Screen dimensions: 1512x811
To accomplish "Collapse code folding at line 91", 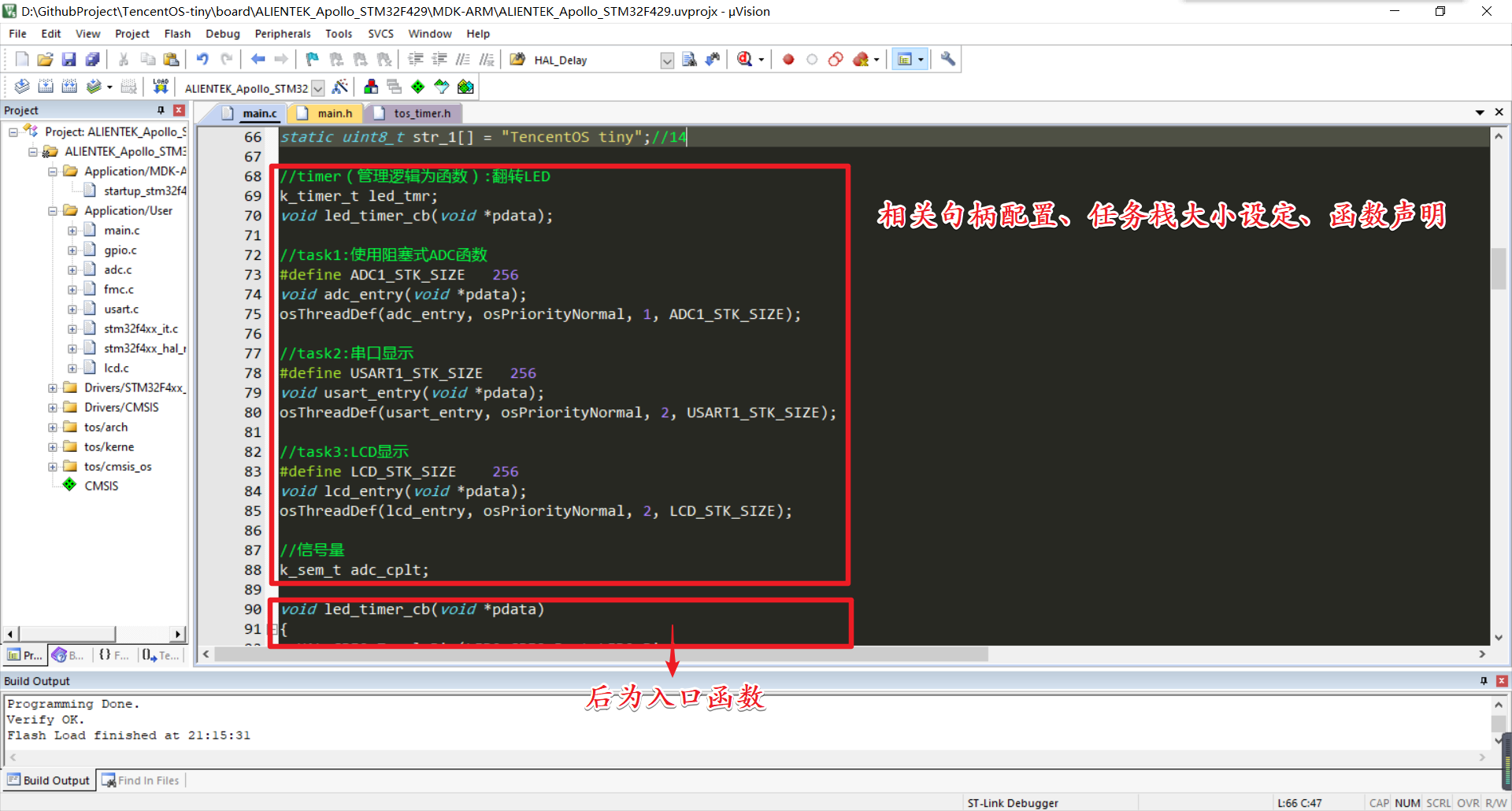I will point(272,629).
